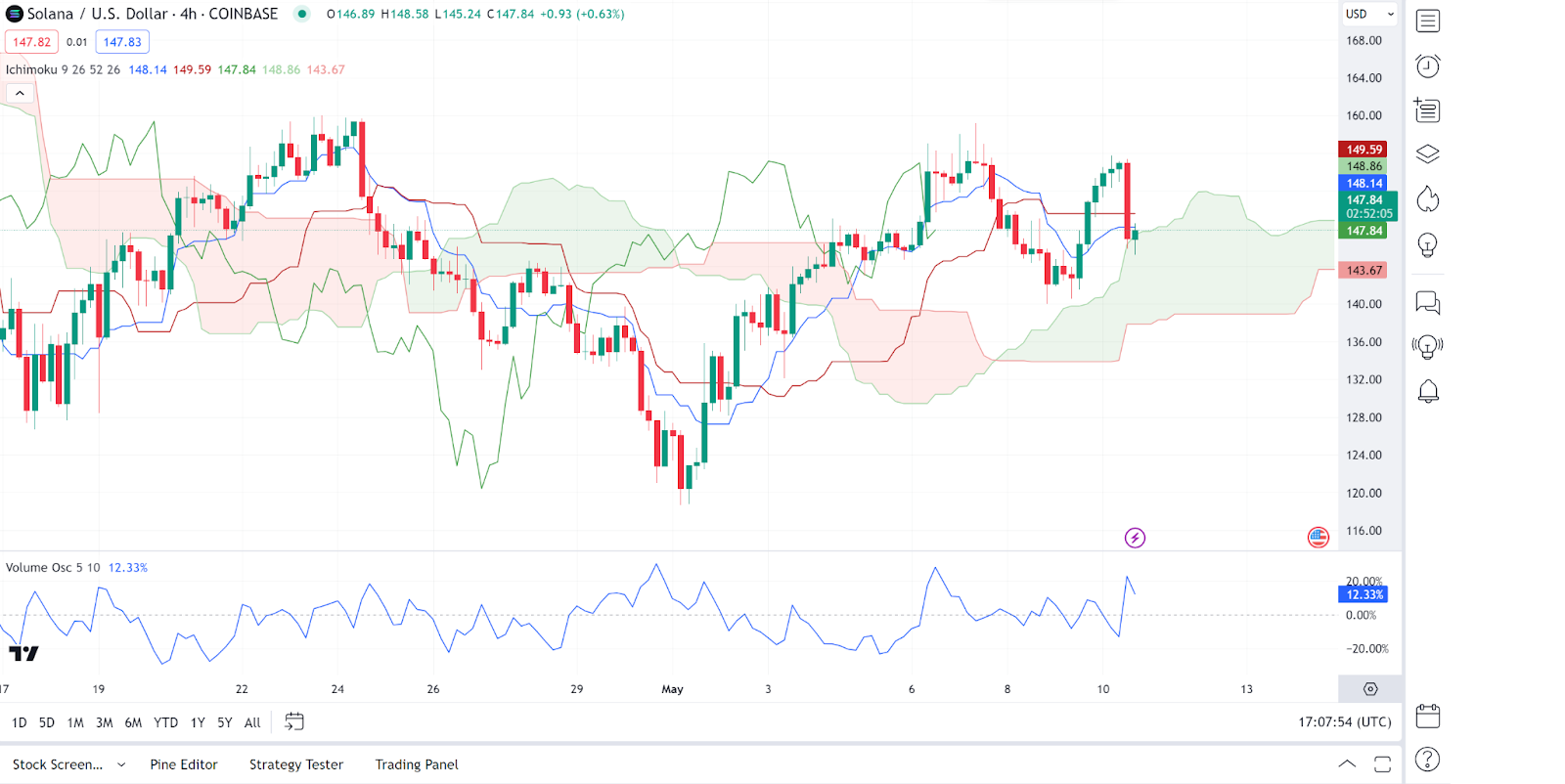1565x784 pixels.
Task: Open the news list icon
Action: (1427, 109)
